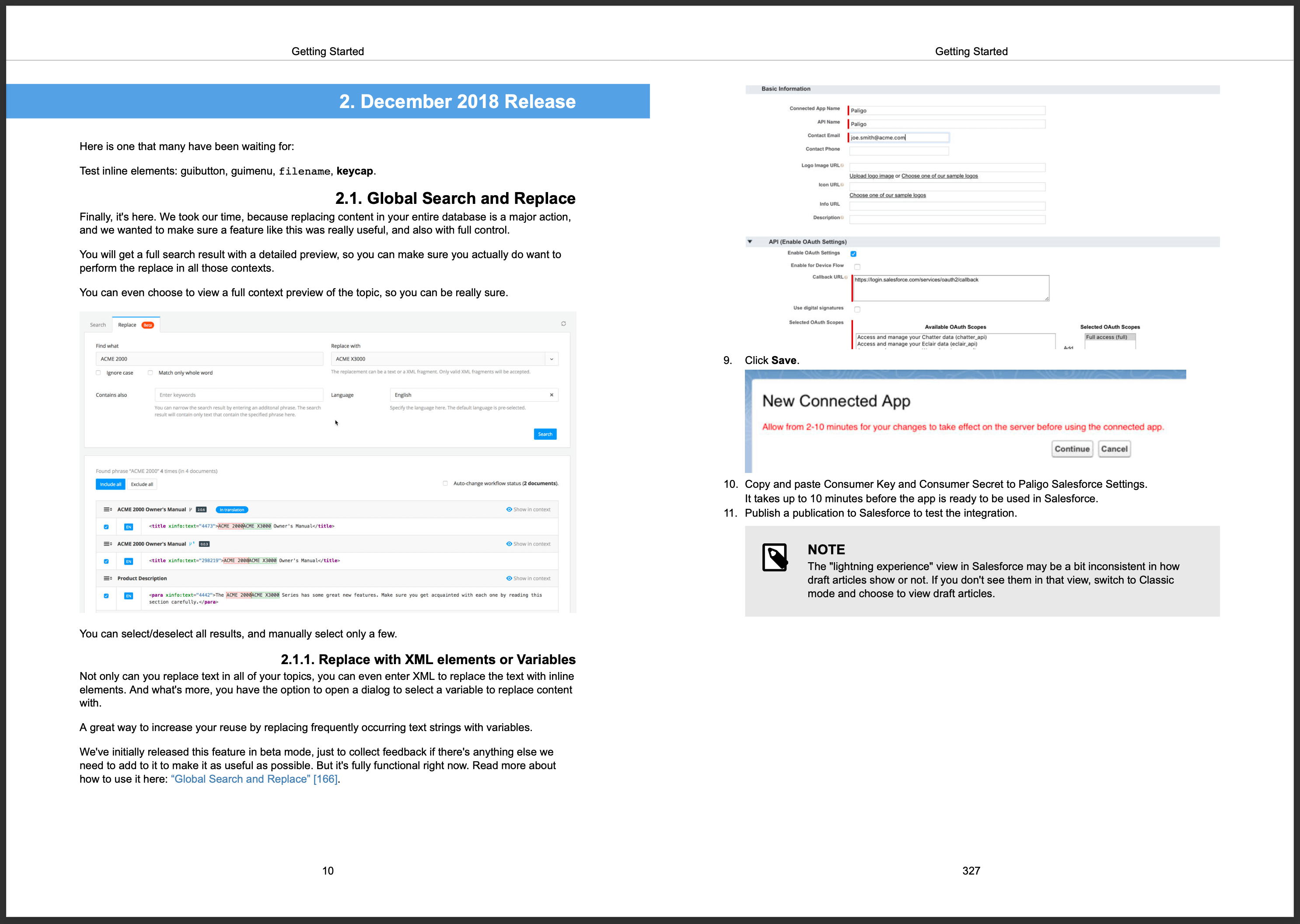This screenshot has height=924, width=1300.
Task: Click the In translation status badge
Action: 231,510
